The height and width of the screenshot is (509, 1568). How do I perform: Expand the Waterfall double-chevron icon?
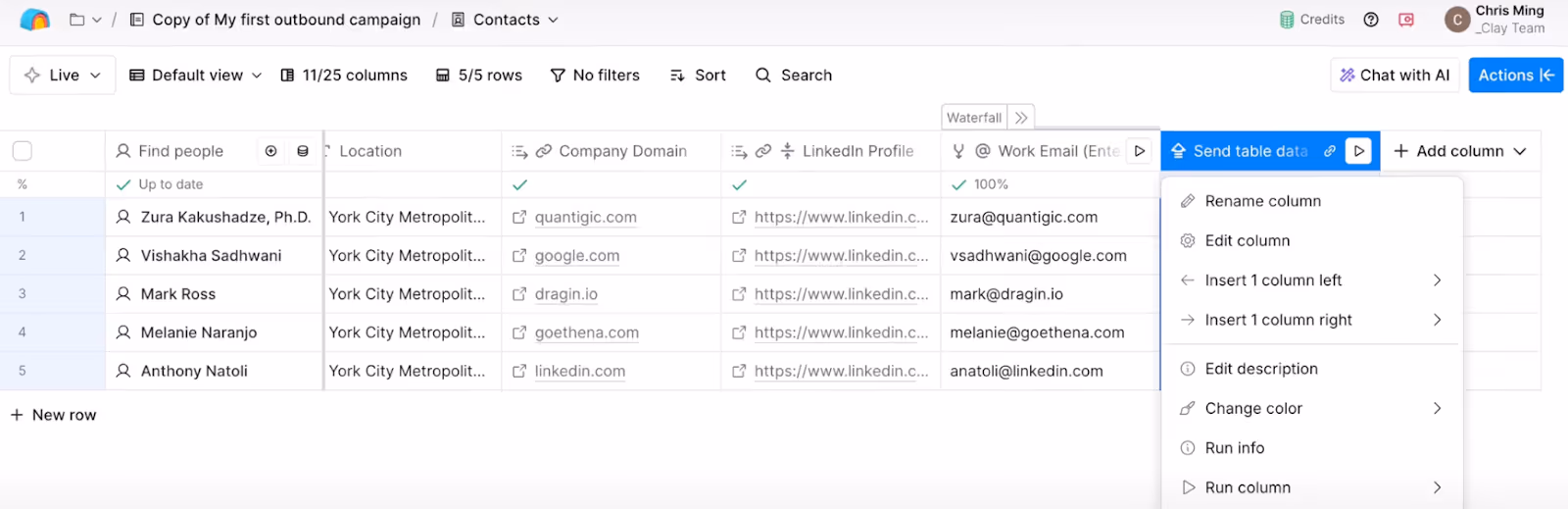[x=1021, y=118]
